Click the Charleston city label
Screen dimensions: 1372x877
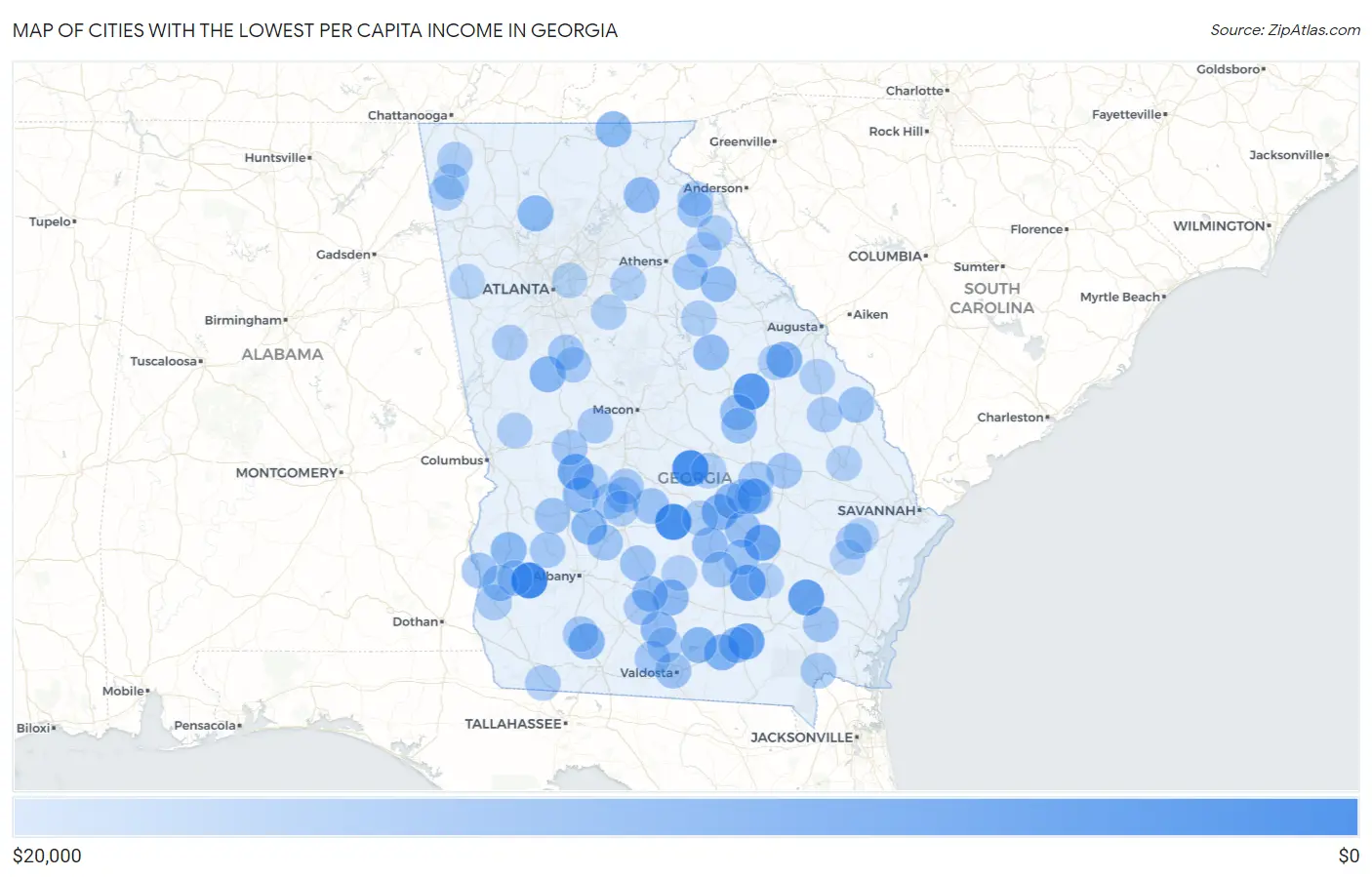1011,418
